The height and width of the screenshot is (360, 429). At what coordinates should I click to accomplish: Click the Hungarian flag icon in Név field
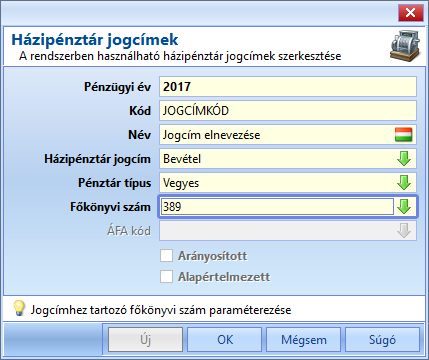[404, 135]
